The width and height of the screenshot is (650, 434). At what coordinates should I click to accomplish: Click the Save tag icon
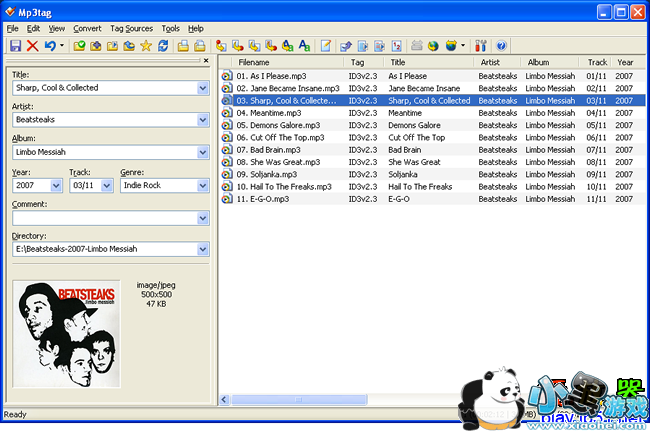tap(15, 46)
